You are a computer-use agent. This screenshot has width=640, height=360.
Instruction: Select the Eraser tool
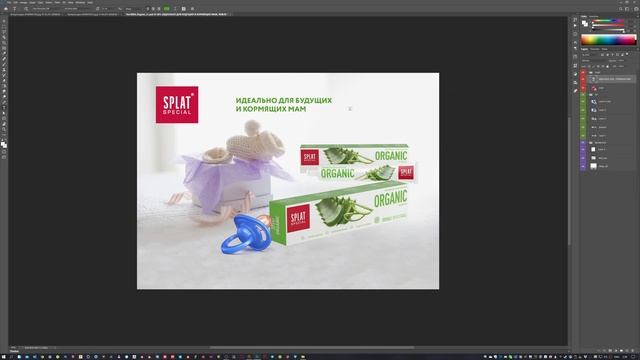4,80
